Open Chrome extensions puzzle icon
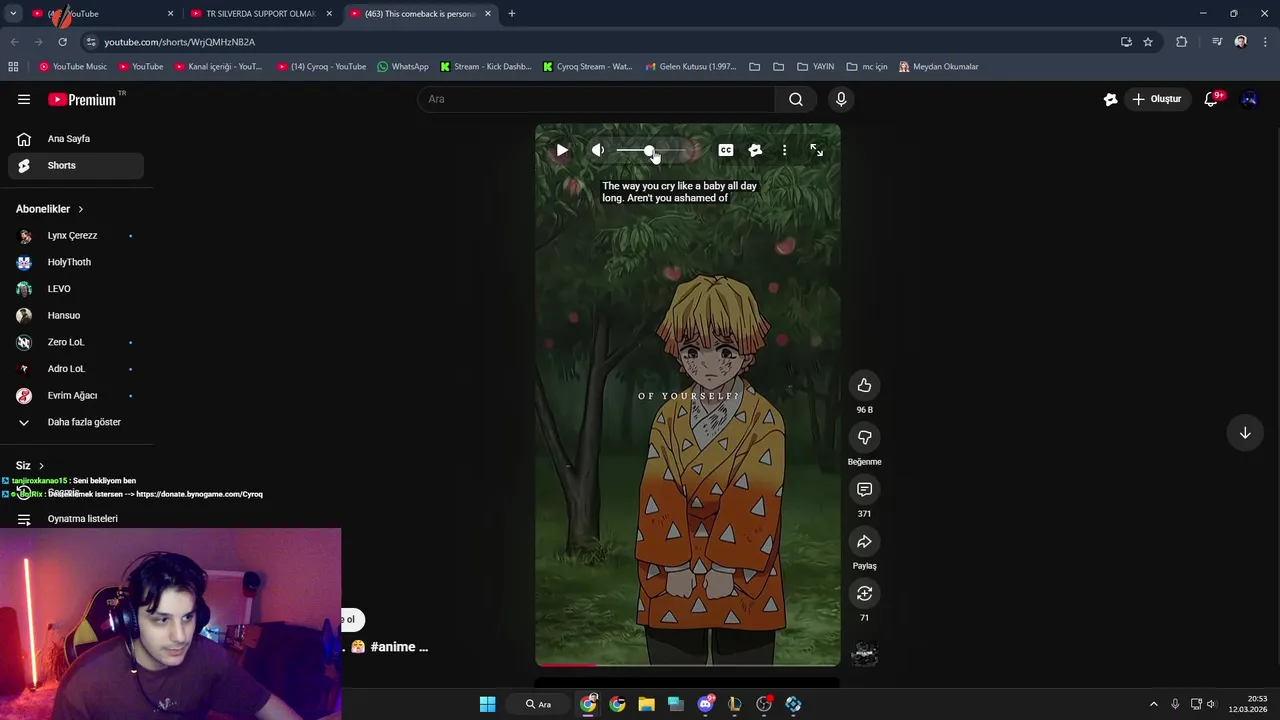1280x720 pixels. (1182, 42)
